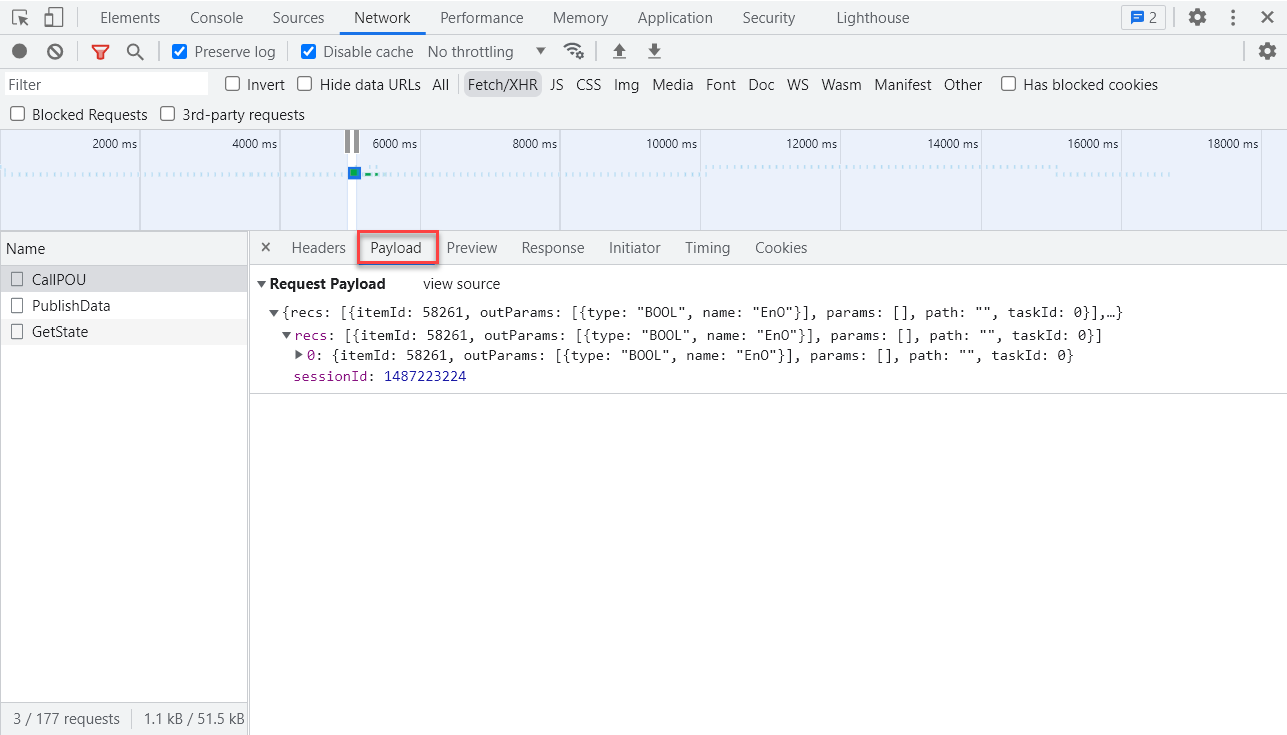Enable Has blocked cookies checkbox

(1009, 84)
